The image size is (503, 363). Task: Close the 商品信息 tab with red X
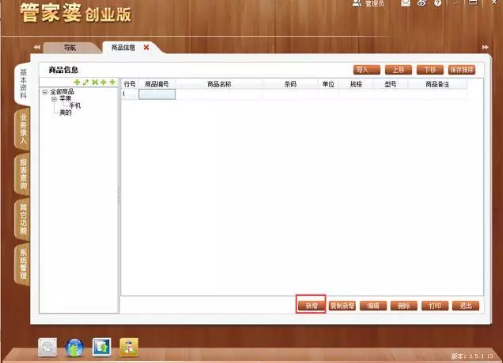coord(146,47)
